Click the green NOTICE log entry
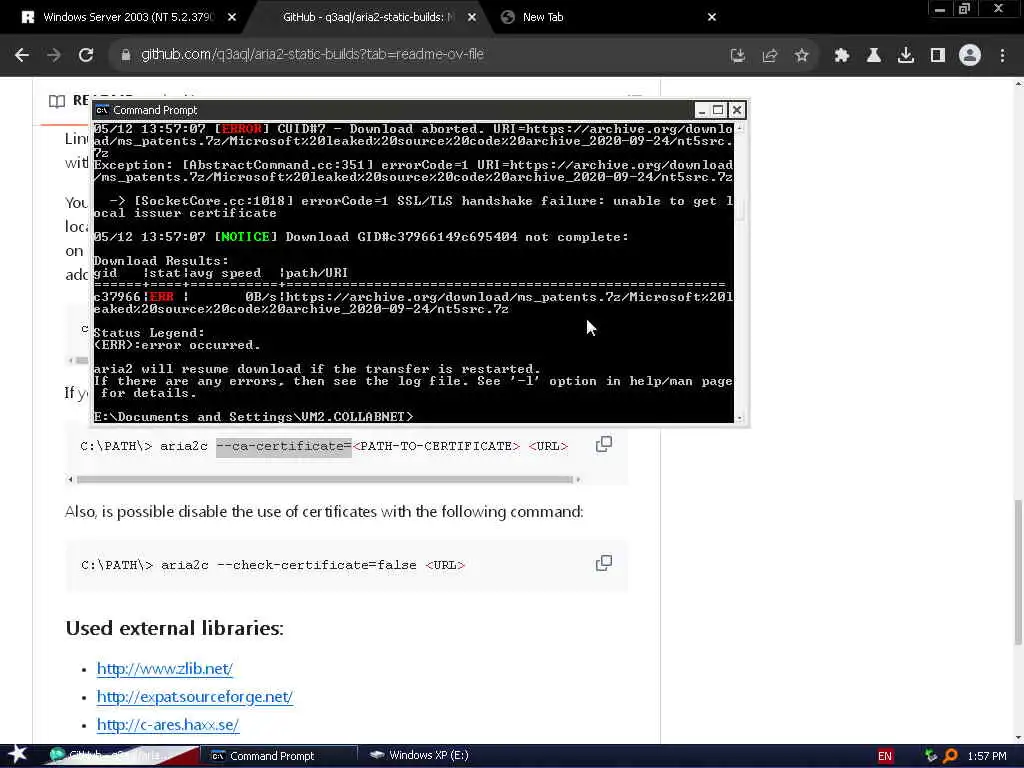 pos(246,237)
